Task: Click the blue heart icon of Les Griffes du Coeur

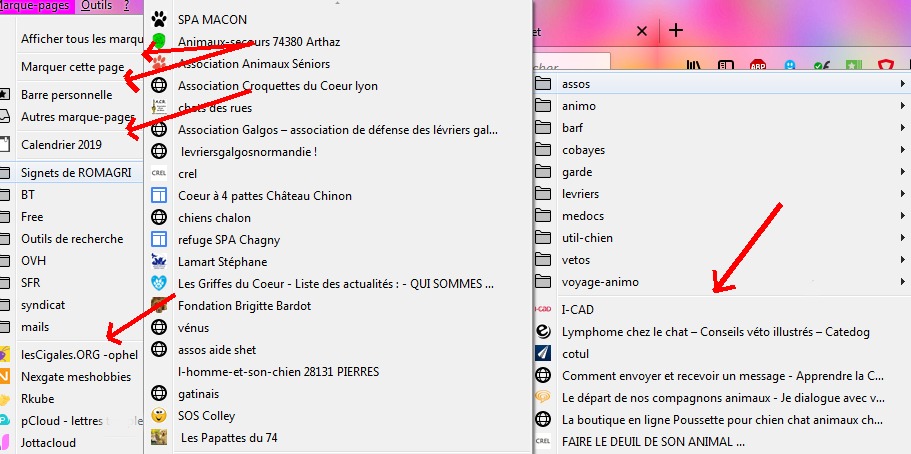Action: pyautogui.click(x=159, y=284)
